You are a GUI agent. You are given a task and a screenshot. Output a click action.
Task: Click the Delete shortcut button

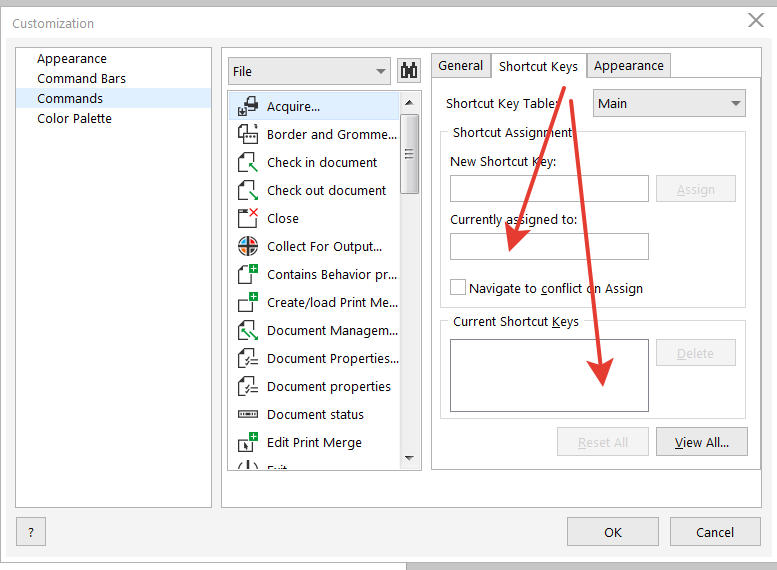point(696,353)
